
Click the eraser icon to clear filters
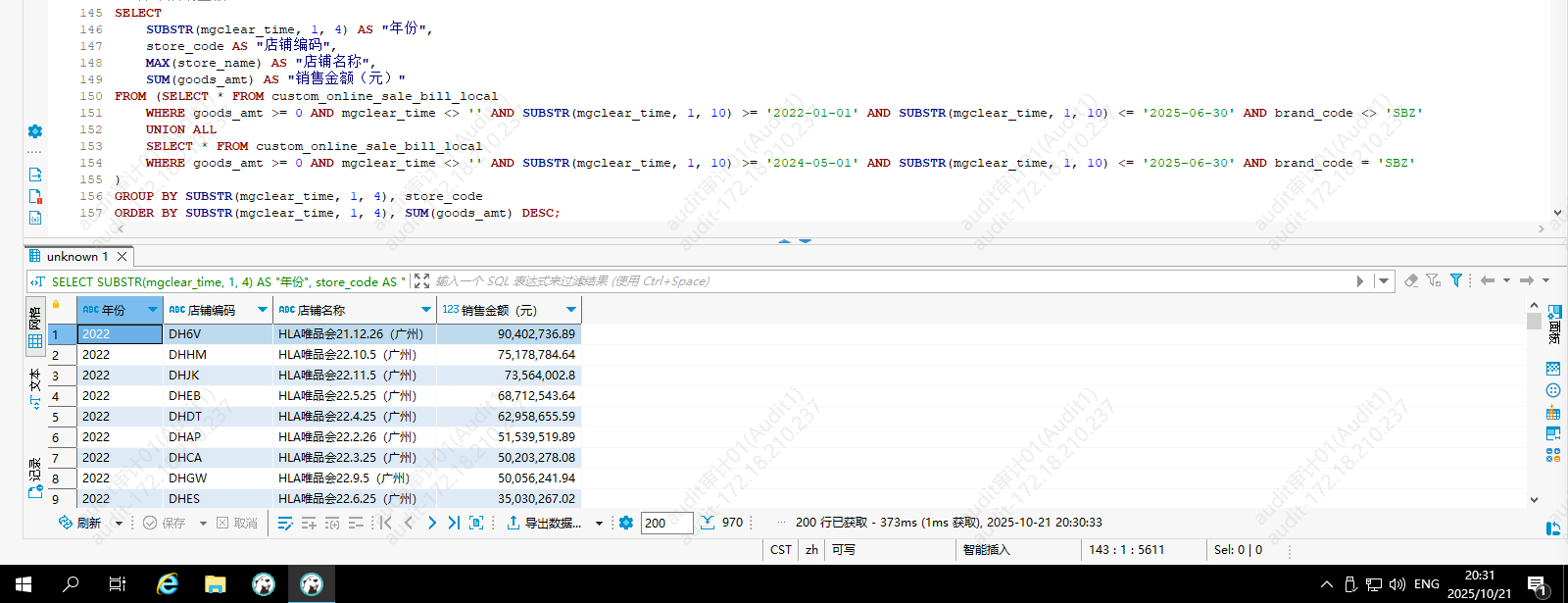point(1411,280)
